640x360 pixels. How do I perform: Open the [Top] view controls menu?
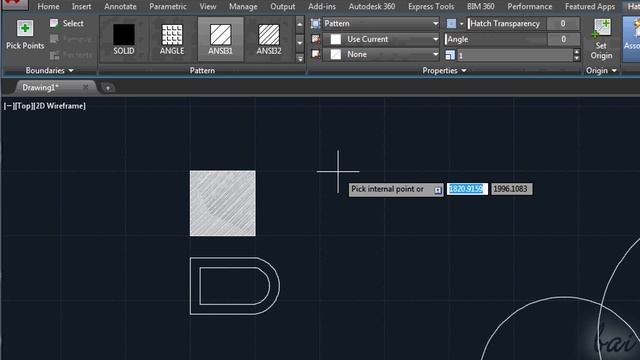[23, 106]
